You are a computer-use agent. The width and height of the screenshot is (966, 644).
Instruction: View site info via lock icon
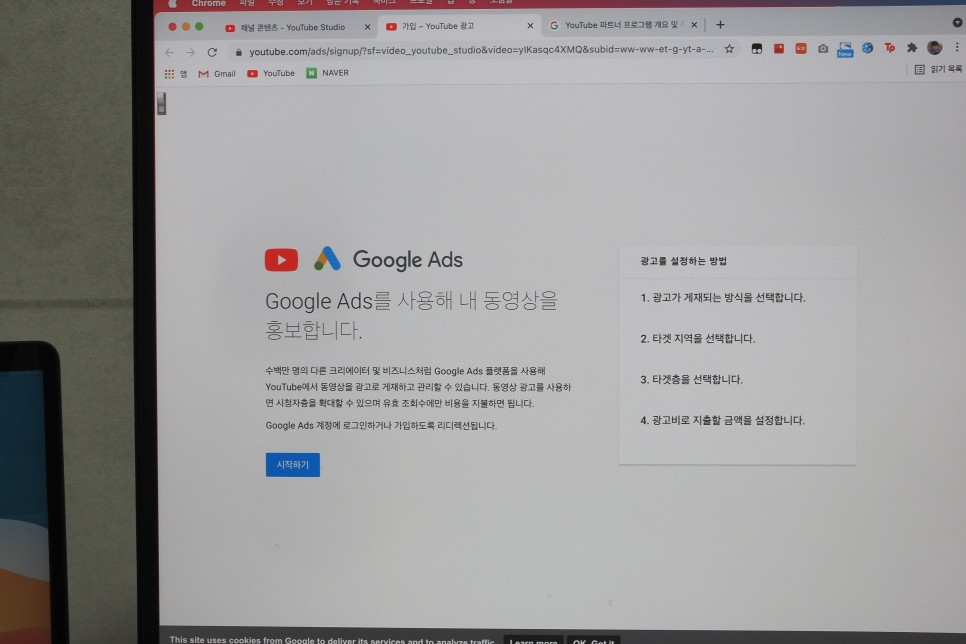[239, 52]
